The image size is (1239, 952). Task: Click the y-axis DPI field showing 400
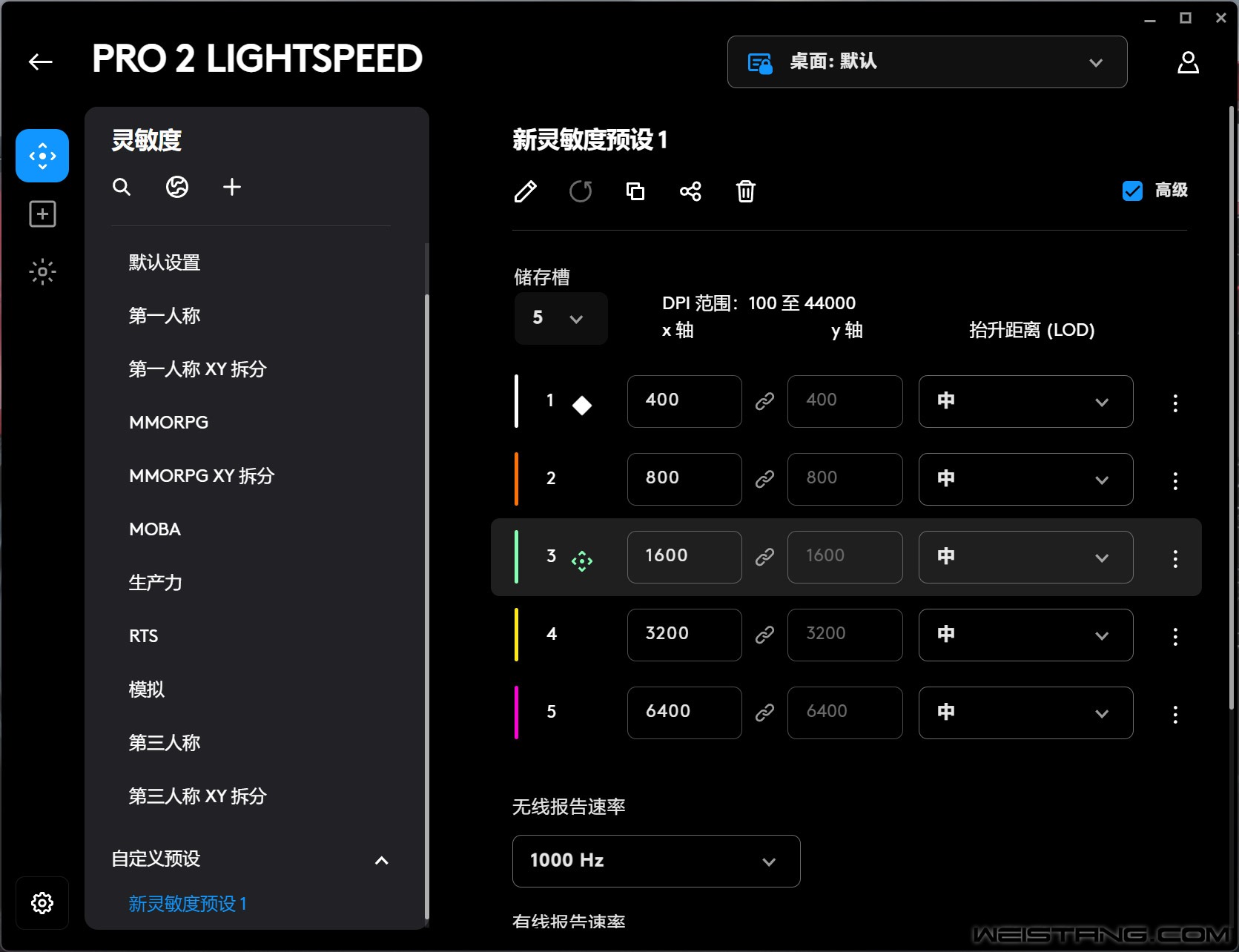845,401
